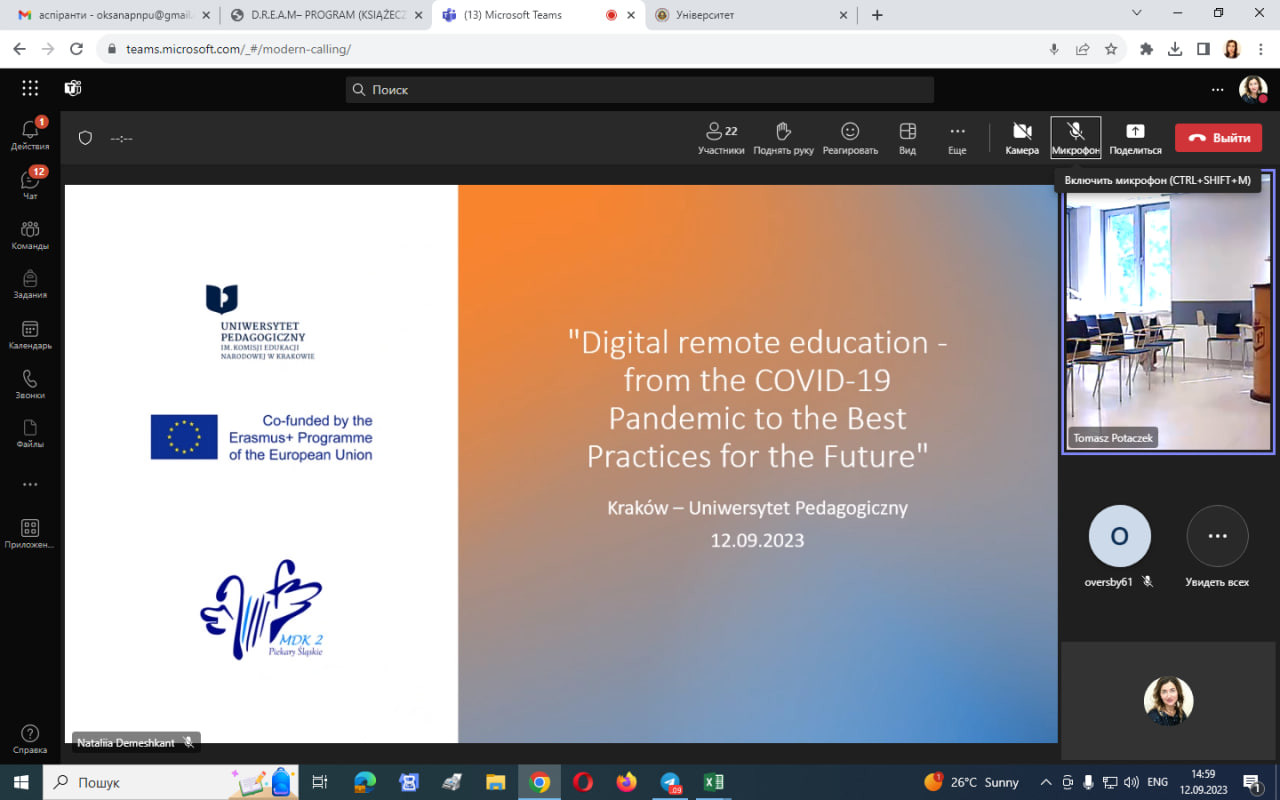Open the ENG language switcher
This screenshot has height=800, width=1280.
pyautogui.click(x=1157, y=782)
